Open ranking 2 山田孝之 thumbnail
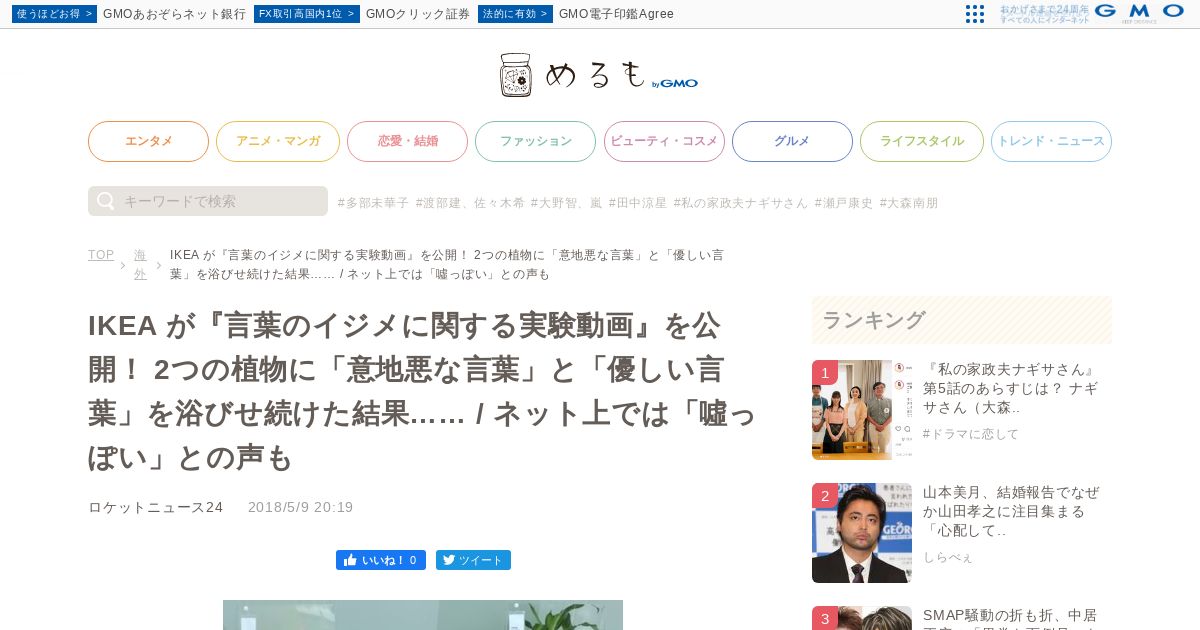Image resolution: width=1200 pixels, height=630 pixels. (x=862, y=533)
